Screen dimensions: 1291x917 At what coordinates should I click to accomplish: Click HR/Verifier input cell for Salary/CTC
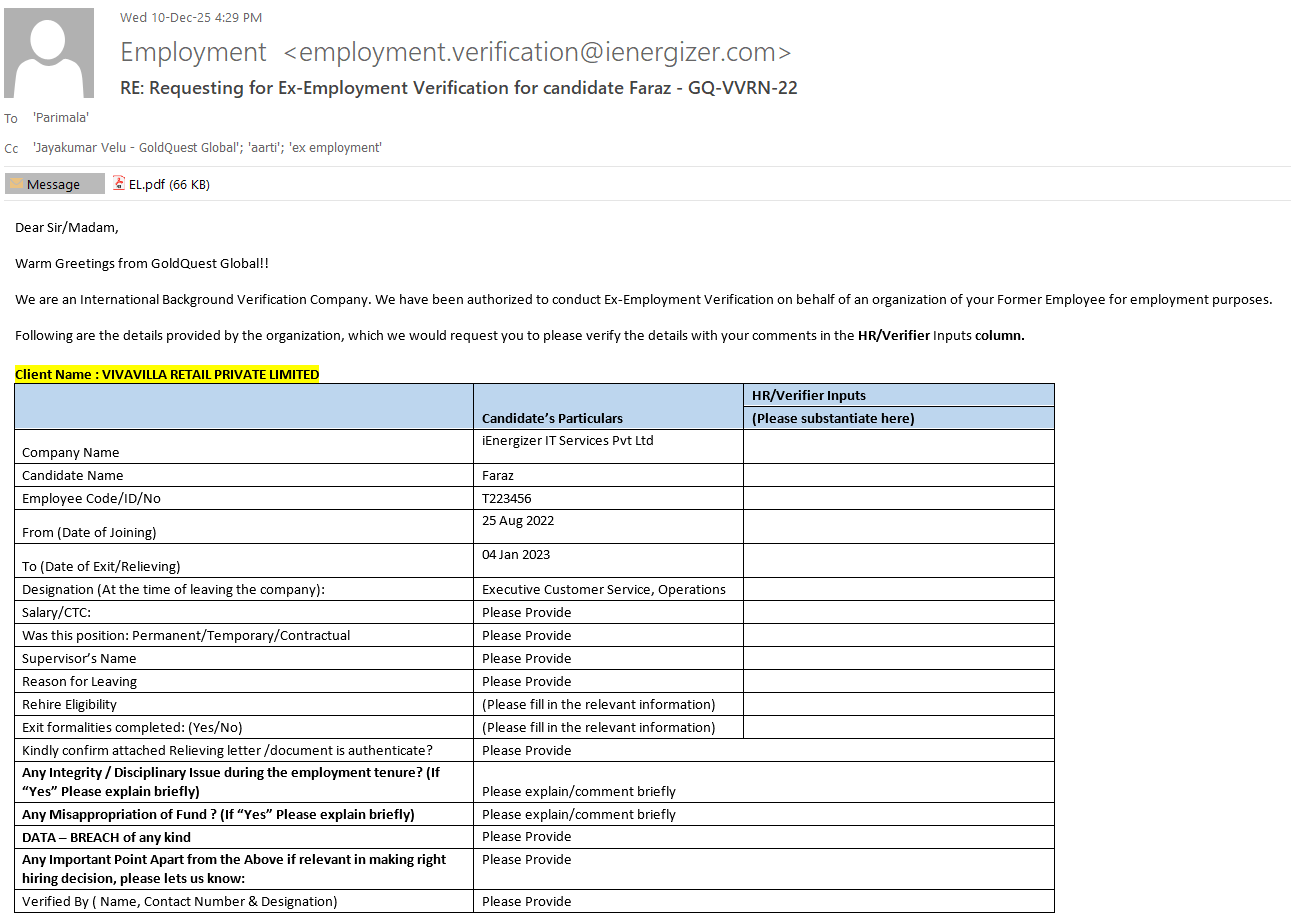(x=898, y=612)
